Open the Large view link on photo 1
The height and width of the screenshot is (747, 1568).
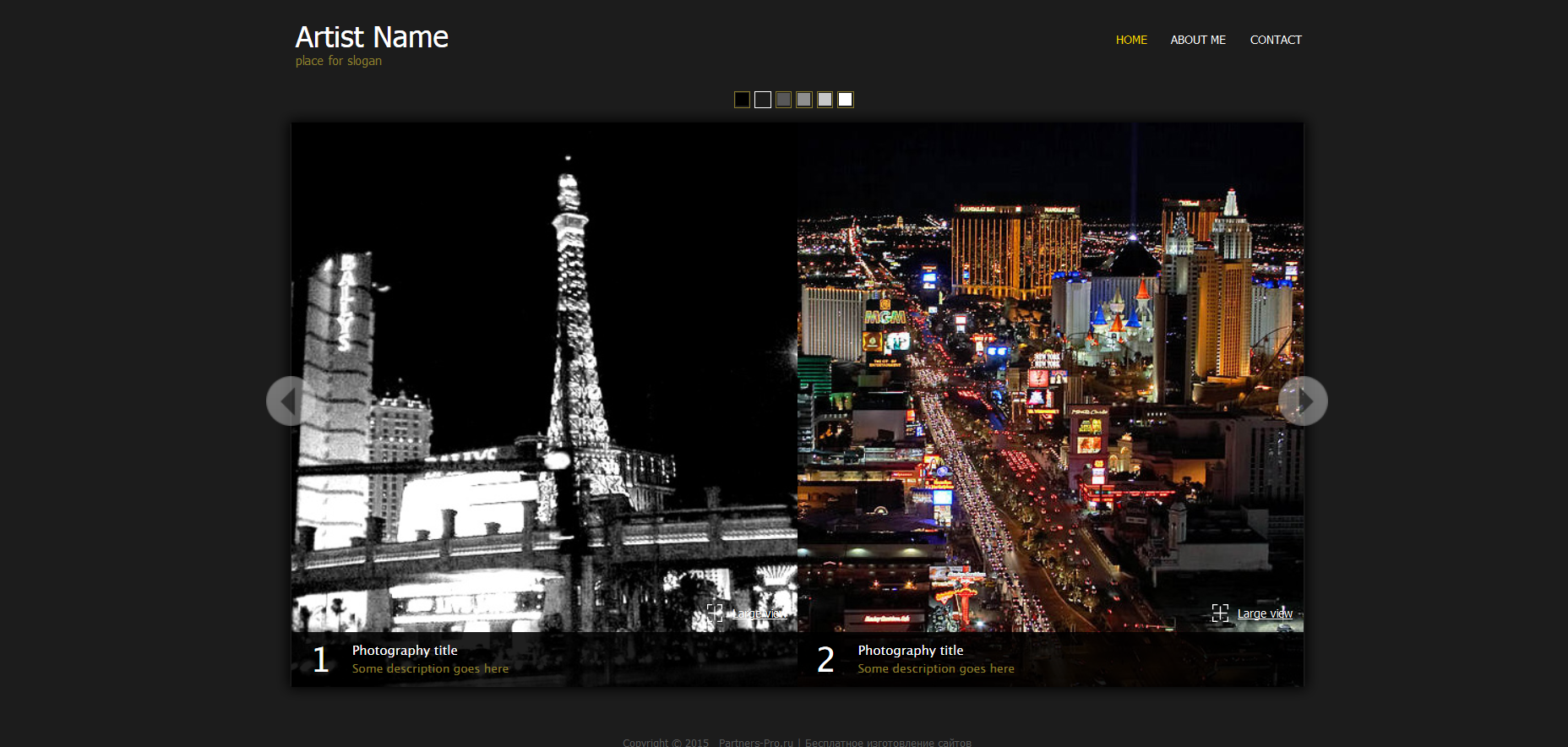pyautogui.click(x=759, y=613)
